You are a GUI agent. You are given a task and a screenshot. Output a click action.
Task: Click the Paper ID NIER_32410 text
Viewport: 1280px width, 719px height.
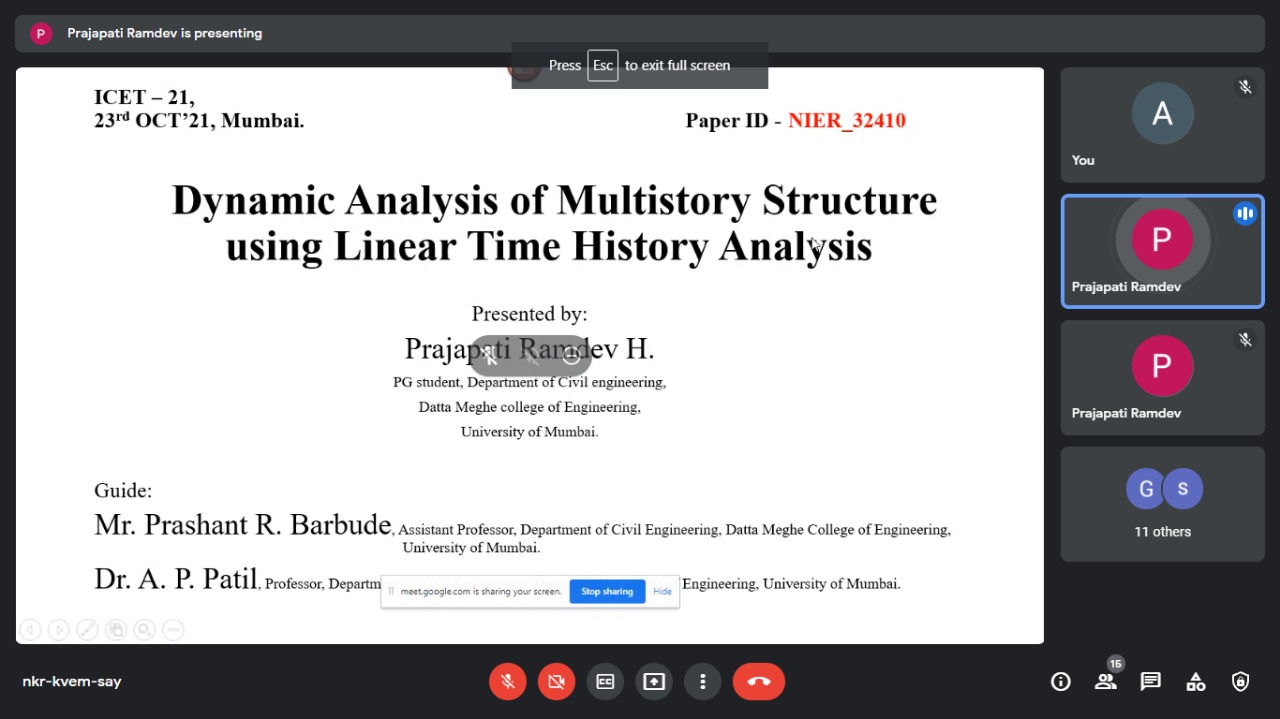(796, 120)
